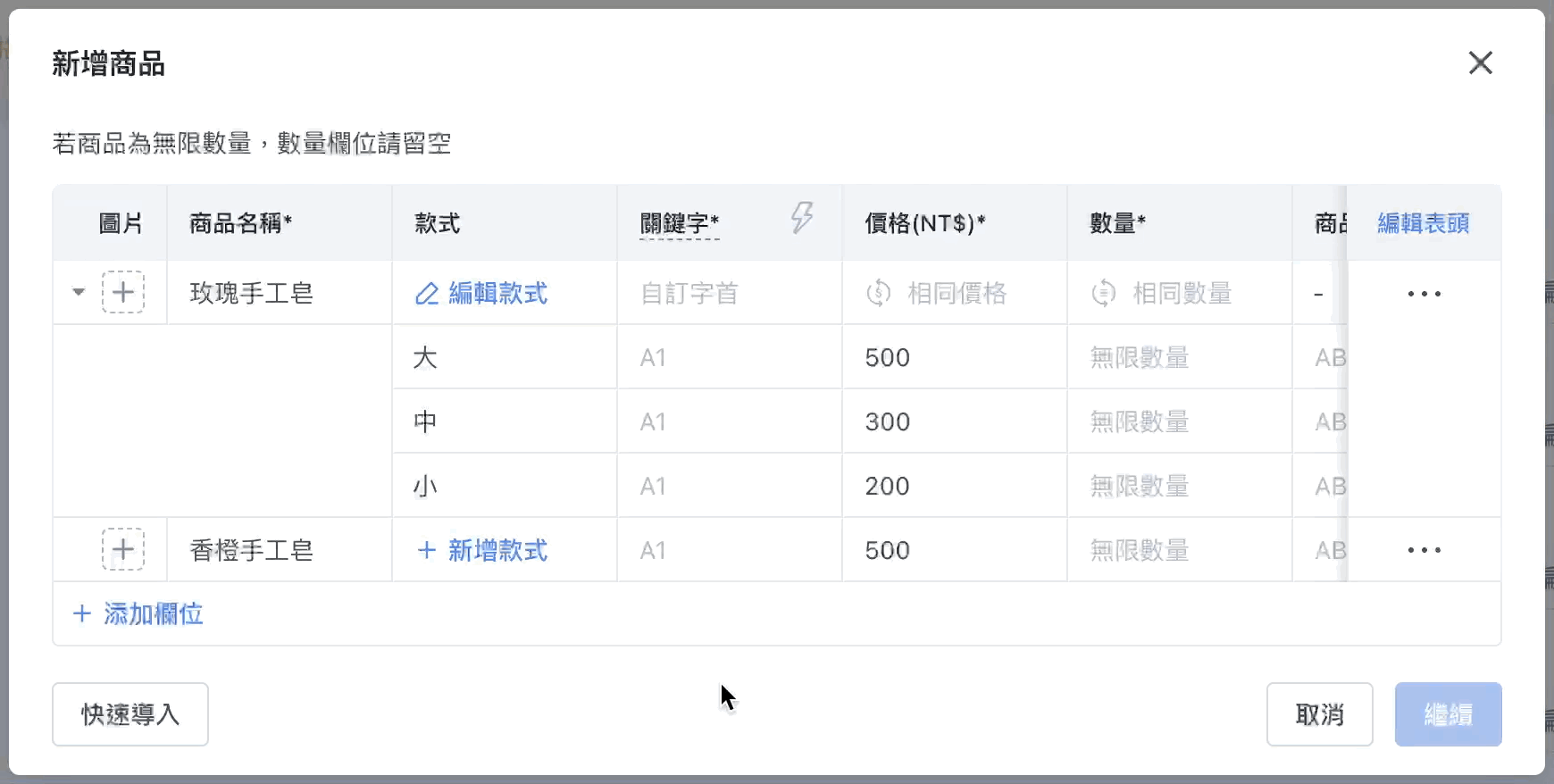
Task: Click the 自訂字首 keyword prefix field
Action: [x=729, y=293]
